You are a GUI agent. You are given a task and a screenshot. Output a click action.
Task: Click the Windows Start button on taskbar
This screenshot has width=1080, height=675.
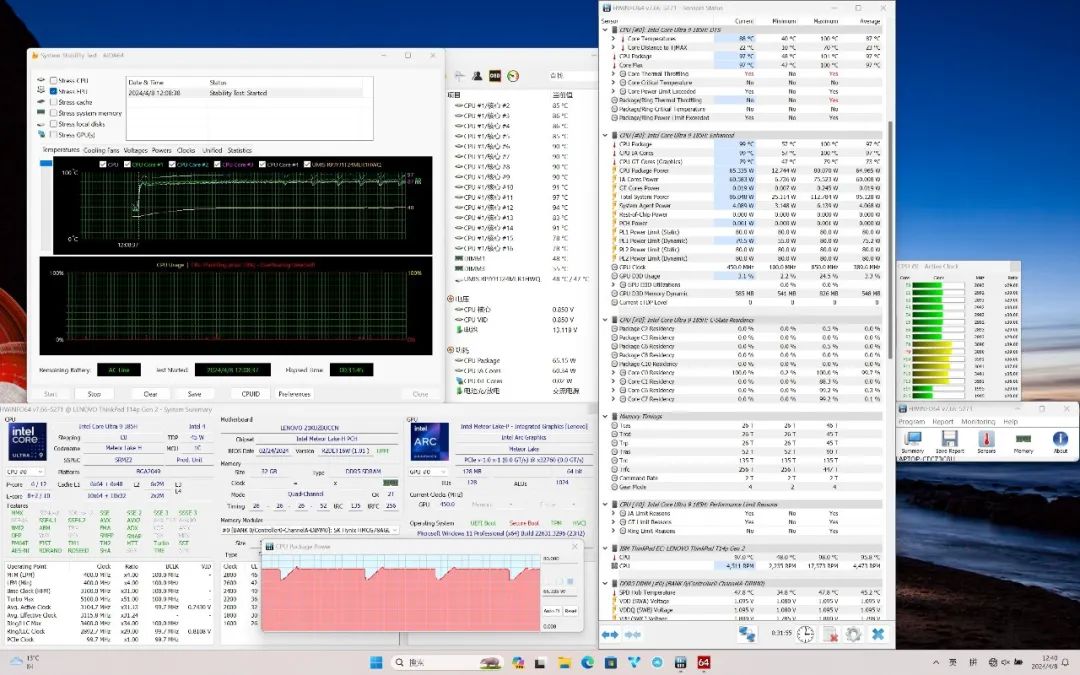(376, 662)
